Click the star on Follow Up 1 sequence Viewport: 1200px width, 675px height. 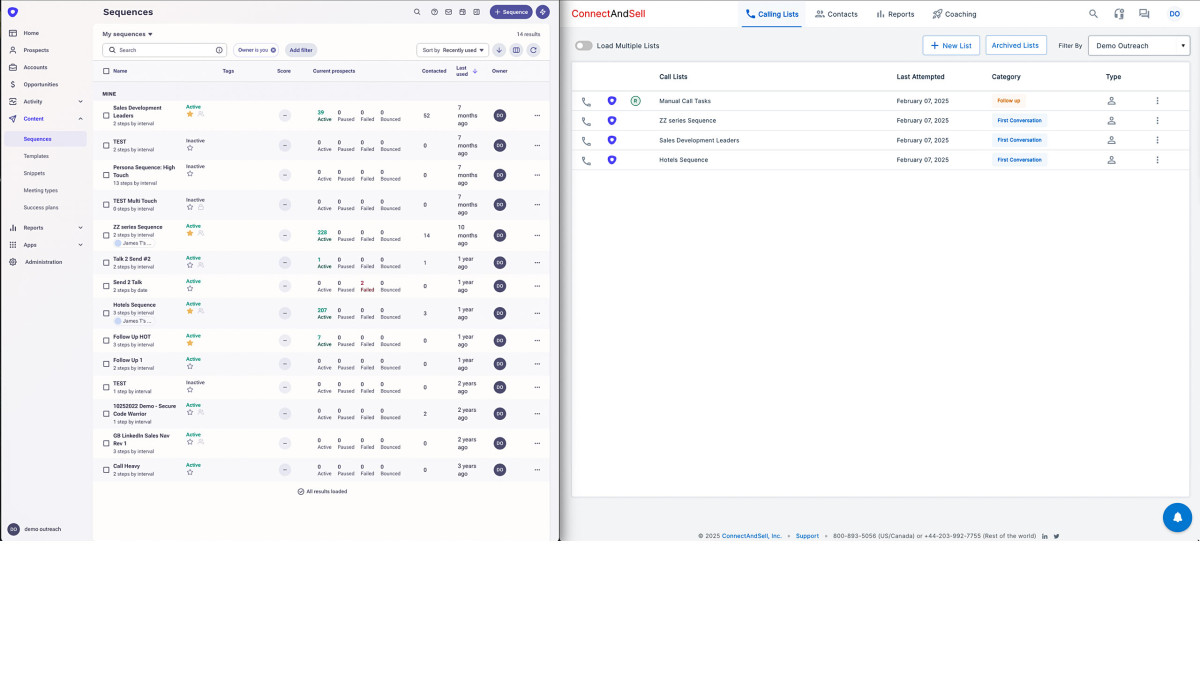pyautogui.click(x=190, y=367)
